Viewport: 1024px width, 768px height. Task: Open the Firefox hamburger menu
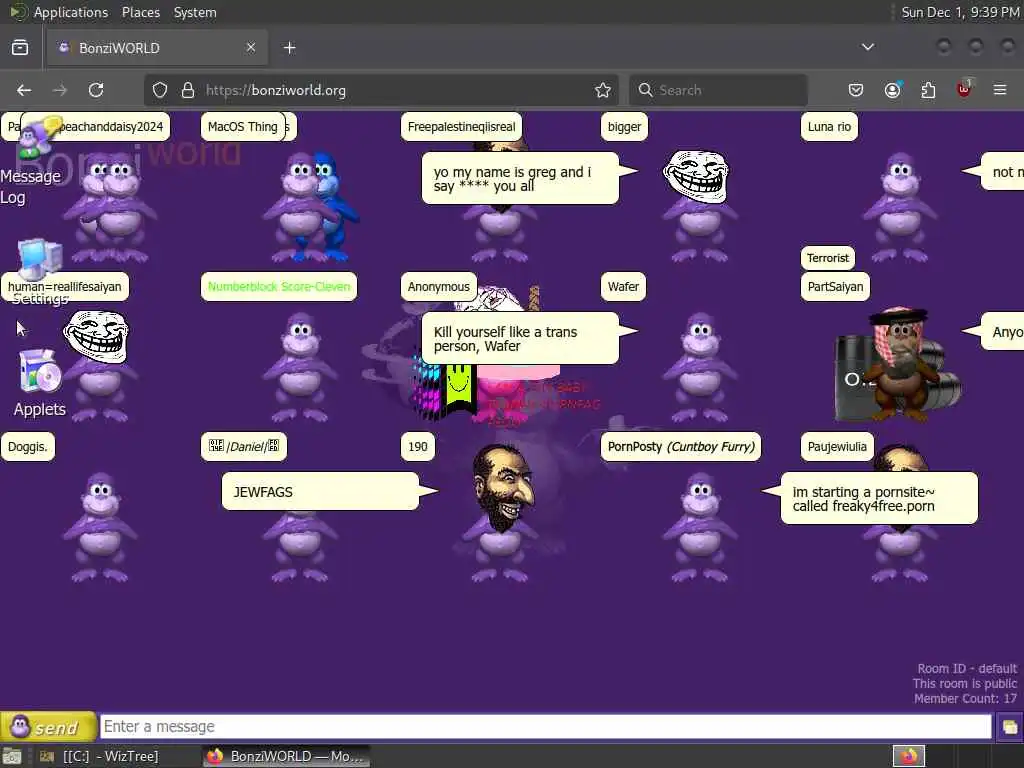pyautogui.click(x=1000, y=90)
